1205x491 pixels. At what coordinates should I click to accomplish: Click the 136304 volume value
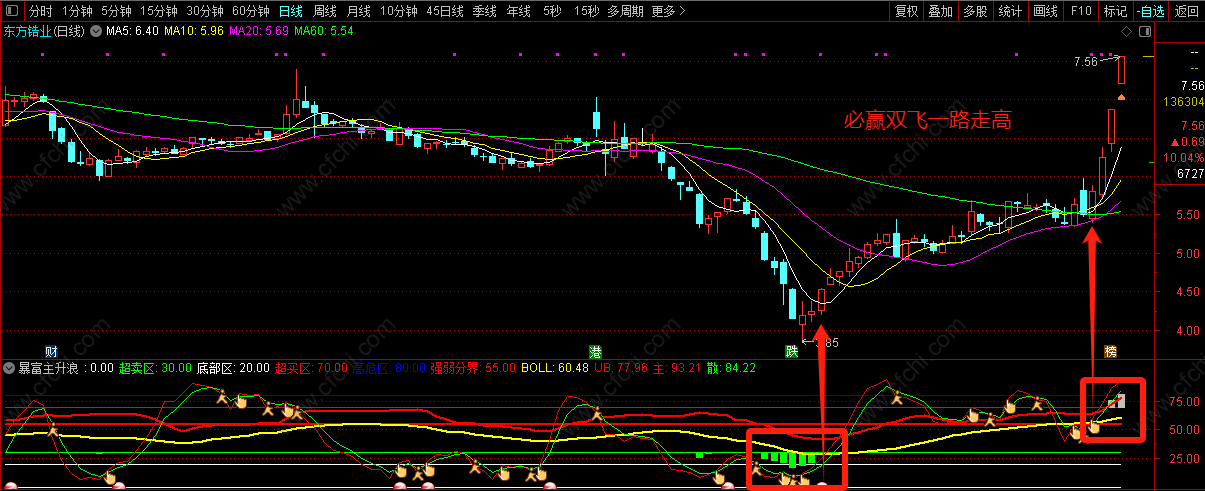pyautogui.click(x=1183, y=102)
